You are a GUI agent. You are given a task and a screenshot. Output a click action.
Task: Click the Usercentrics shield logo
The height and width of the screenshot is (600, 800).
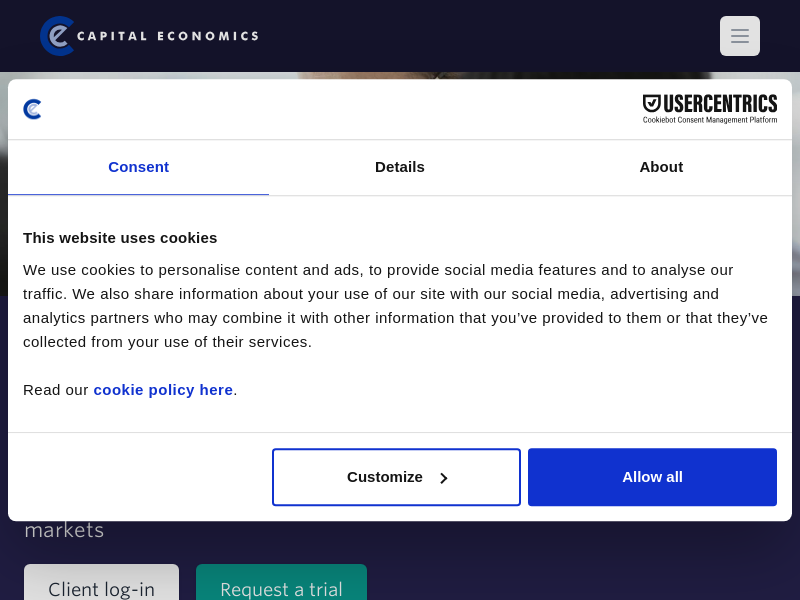coord(652,103)
